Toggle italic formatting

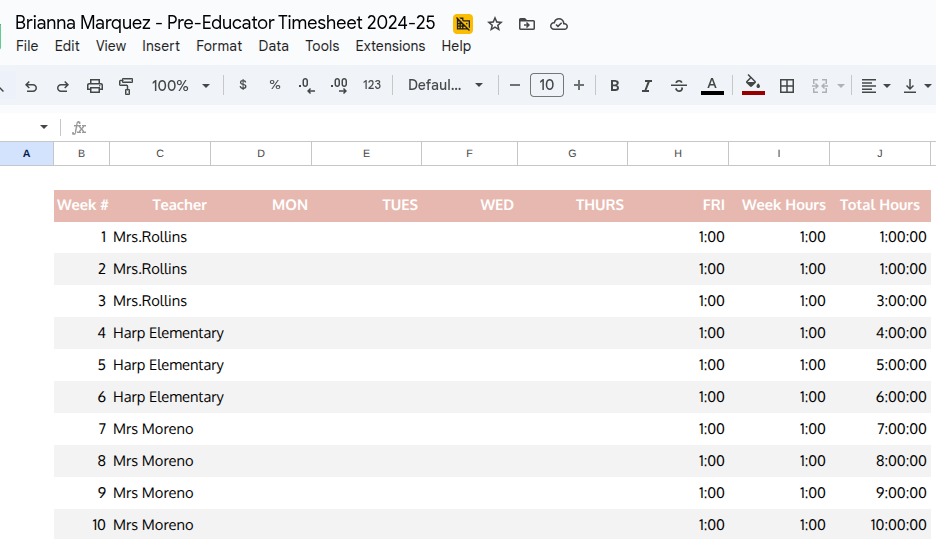click(x=647, y=86)
